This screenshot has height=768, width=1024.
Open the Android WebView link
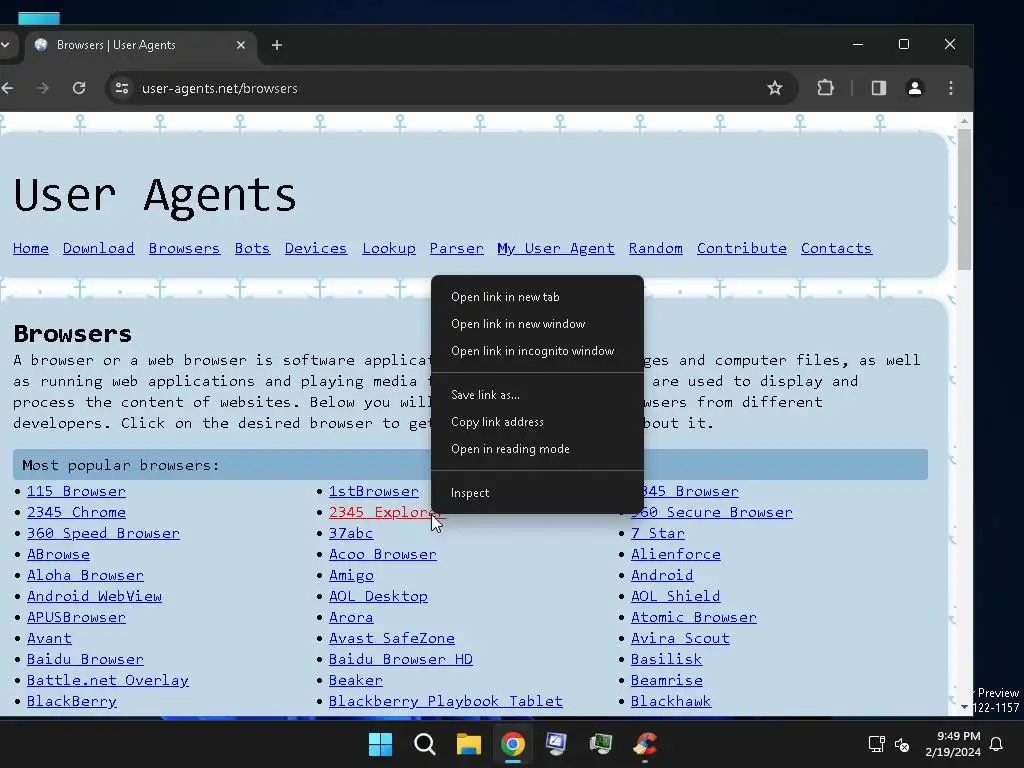(94, 596)
